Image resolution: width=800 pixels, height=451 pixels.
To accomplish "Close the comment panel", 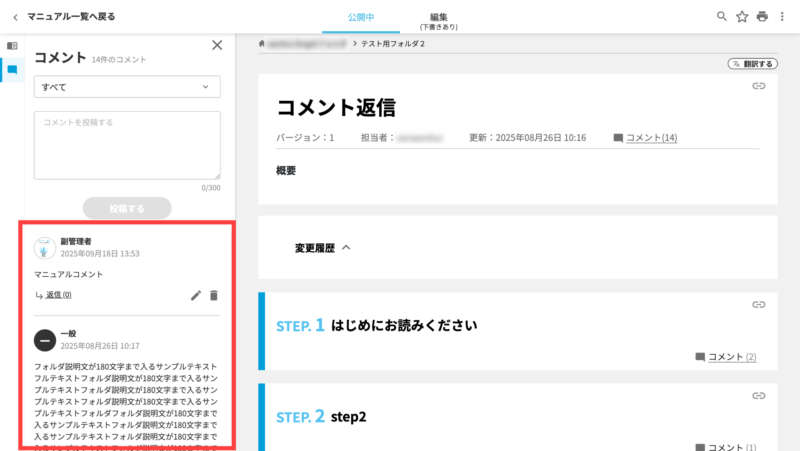I will click(217, 45).
